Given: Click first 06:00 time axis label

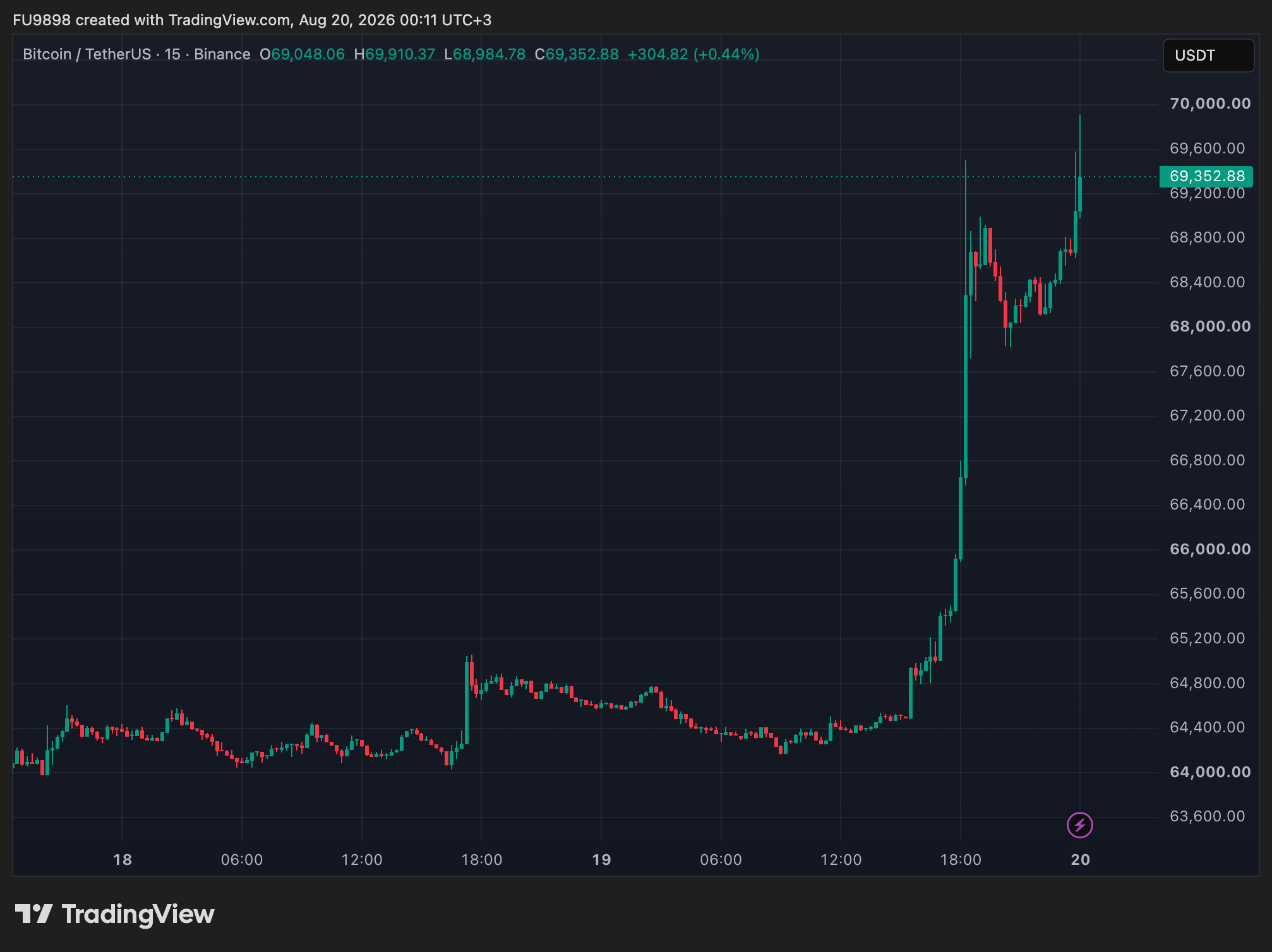Looking at the screenshot, I should (242, 860).
